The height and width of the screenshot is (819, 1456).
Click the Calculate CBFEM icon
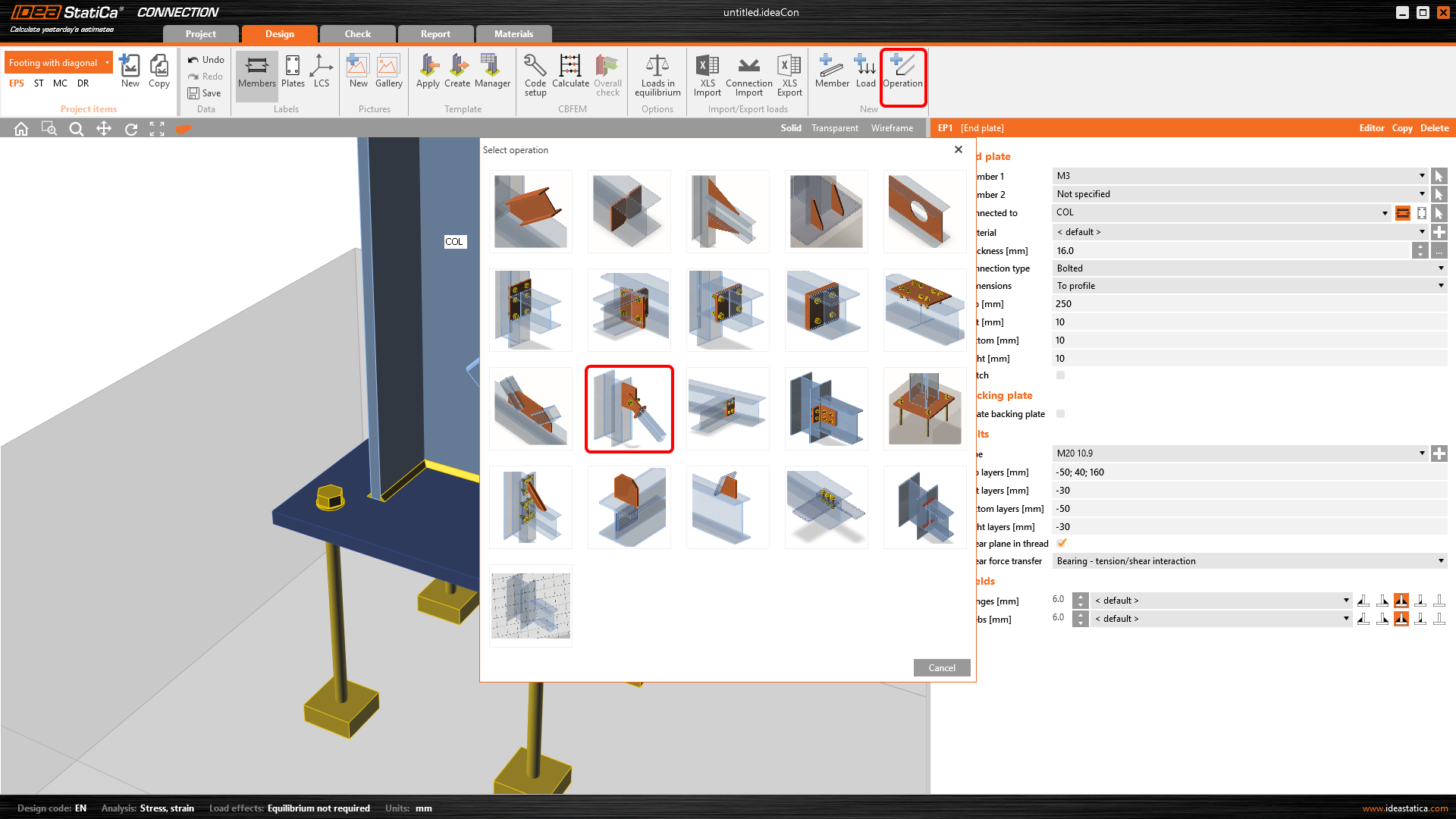(570, 72)
